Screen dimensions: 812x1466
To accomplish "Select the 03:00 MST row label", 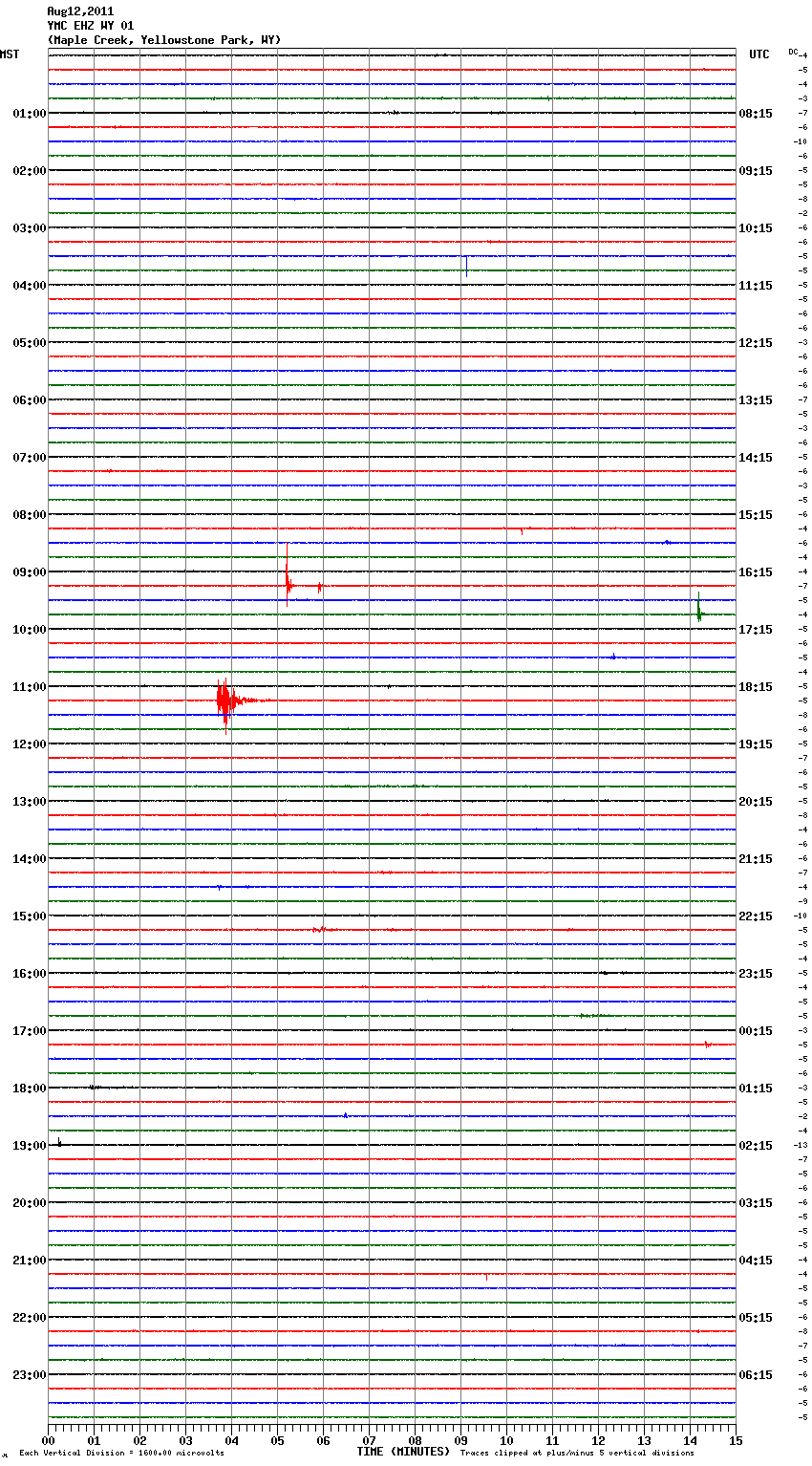I will (x=30, y=228).
